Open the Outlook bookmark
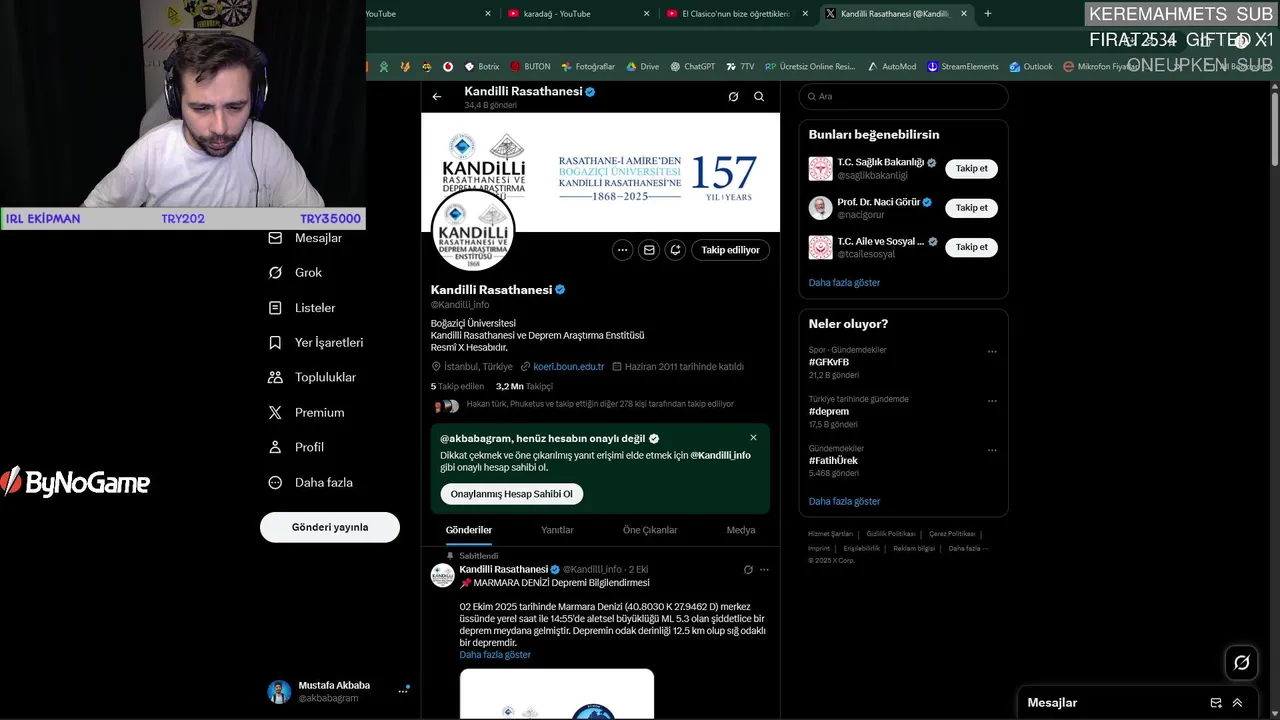This screenshot has height=720, width=1280. 1030,67
